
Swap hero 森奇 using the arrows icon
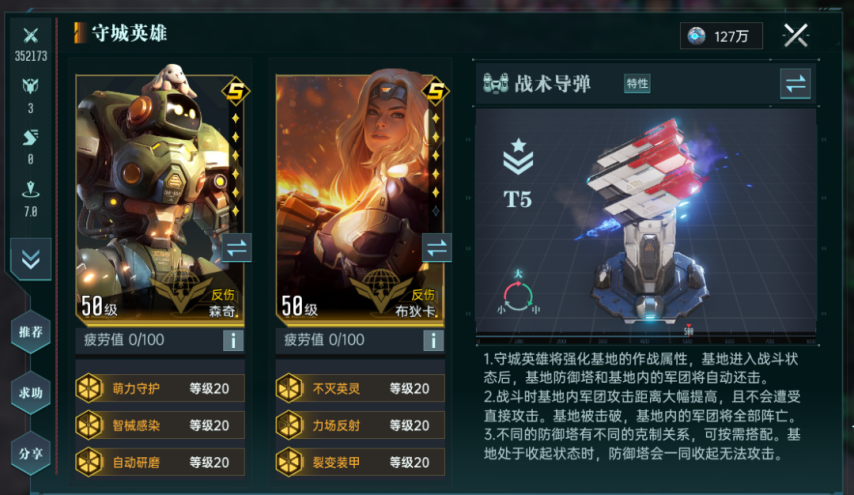click(236, 248)
